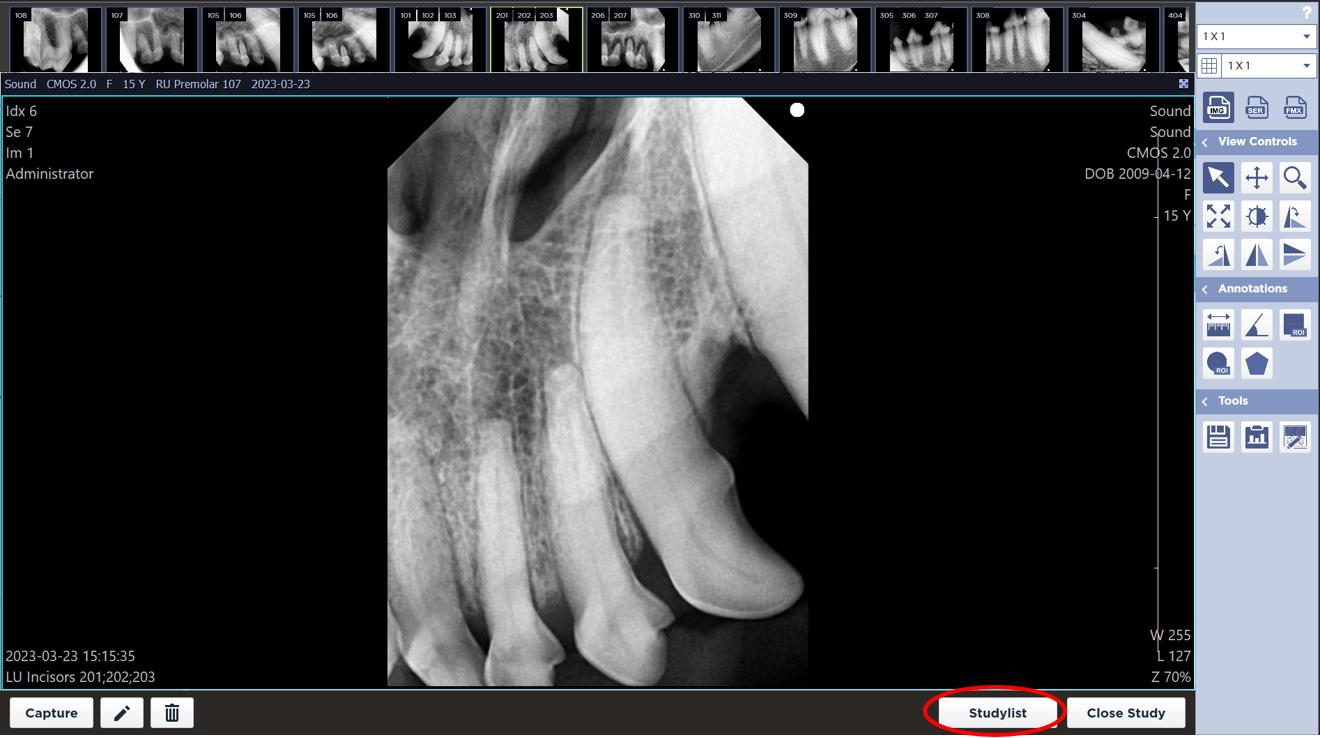Viewport: 1320px width, 738px height.
Task: Select thumbnail labeled 309
Action: (825, 40)
